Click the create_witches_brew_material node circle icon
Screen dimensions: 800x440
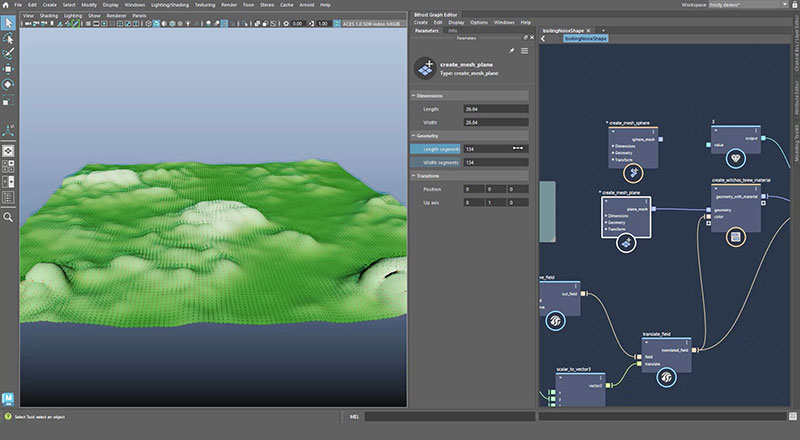[x=735, y=237]
